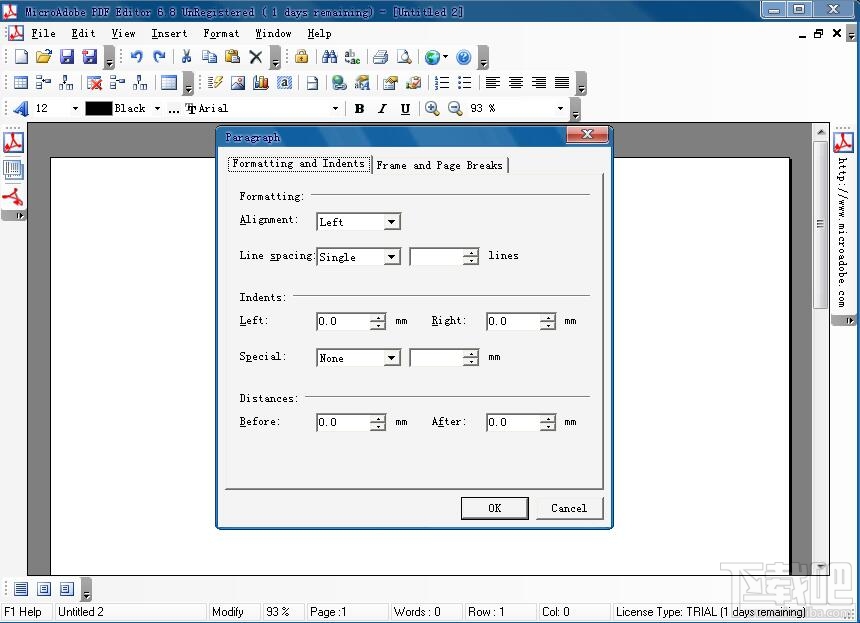Toggle bold text formatting

[x=359, y=108]
